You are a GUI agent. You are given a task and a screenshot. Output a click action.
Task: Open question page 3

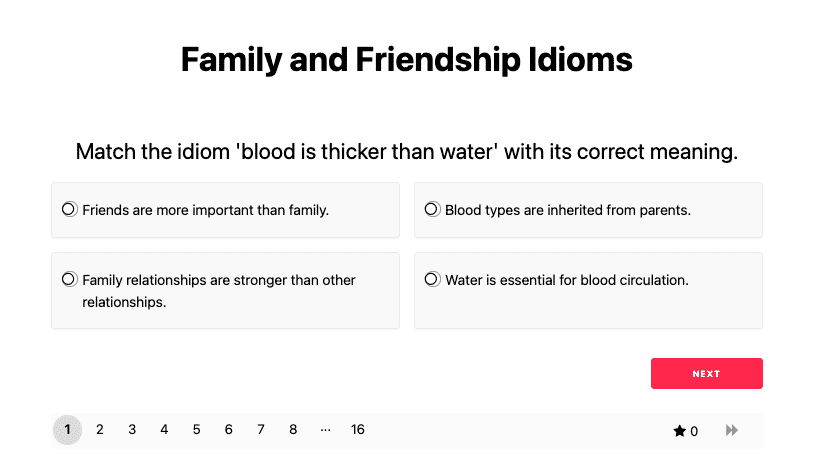tap(132, 430)
